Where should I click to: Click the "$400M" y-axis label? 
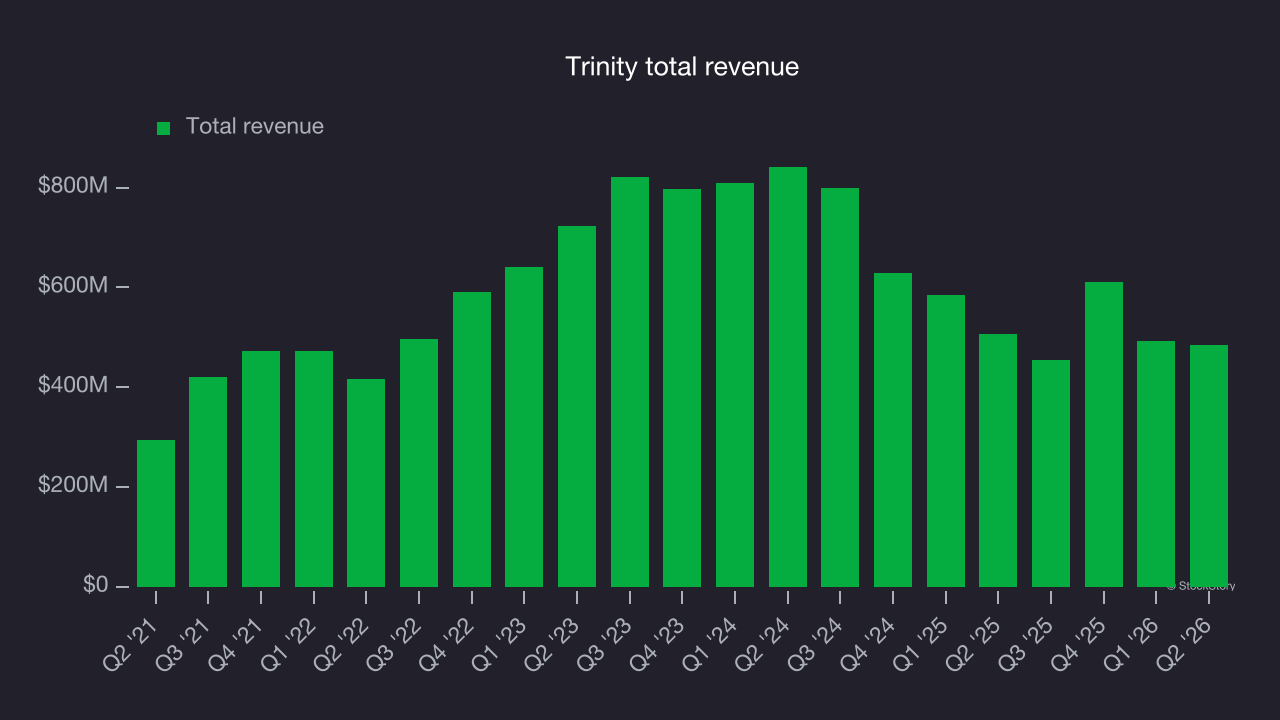pyautogui.click(x=71, y=385)
